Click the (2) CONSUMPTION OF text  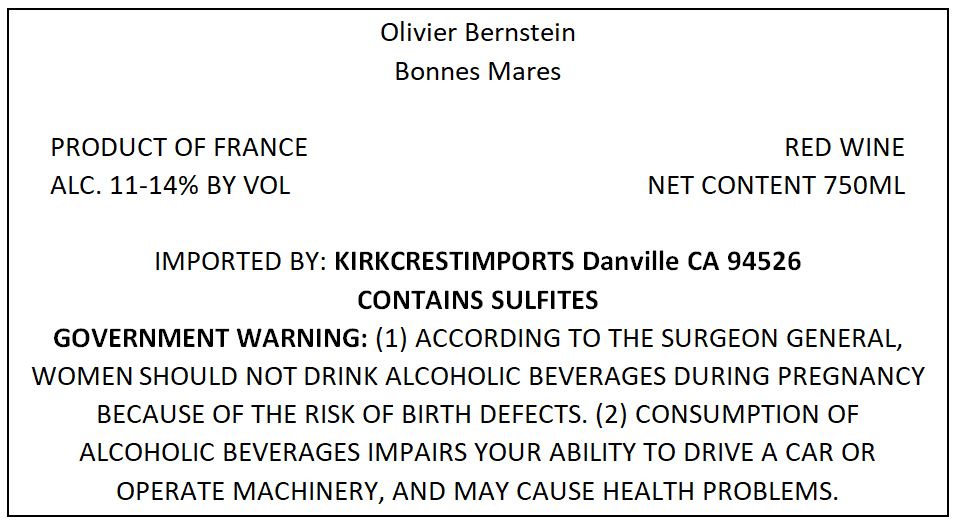(x=727, y=415)
